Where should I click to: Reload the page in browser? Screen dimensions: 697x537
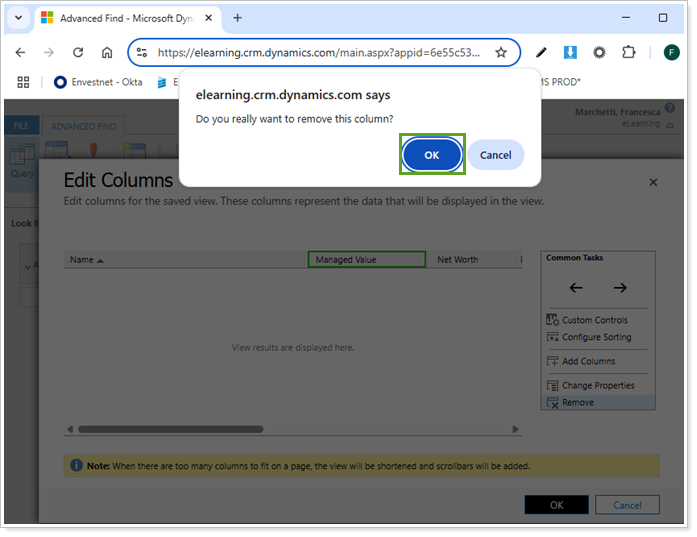pyautogui.click(x=78, y=52)
